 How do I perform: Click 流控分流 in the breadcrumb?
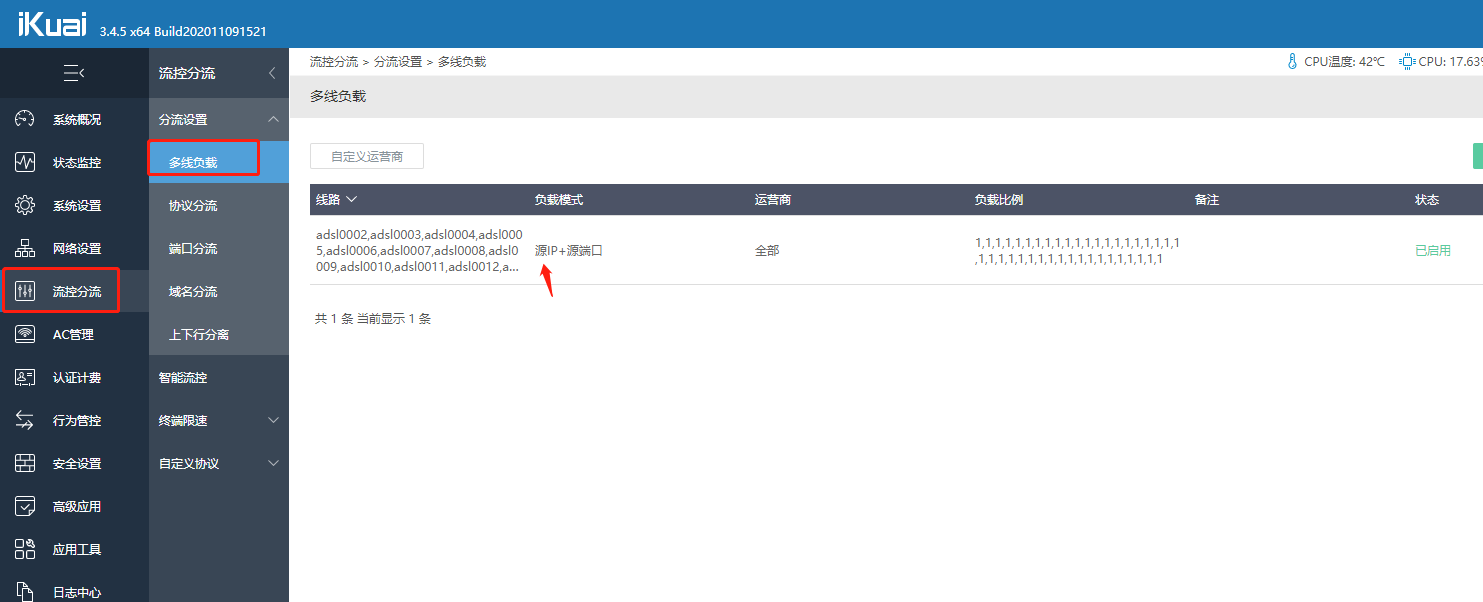point(334,62)
